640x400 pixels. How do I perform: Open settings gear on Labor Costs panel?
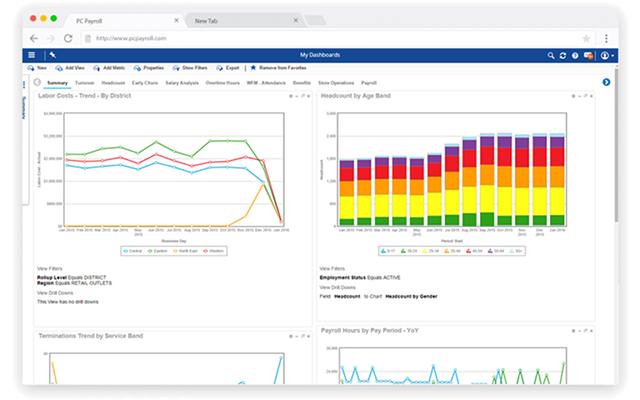(291, 96)
